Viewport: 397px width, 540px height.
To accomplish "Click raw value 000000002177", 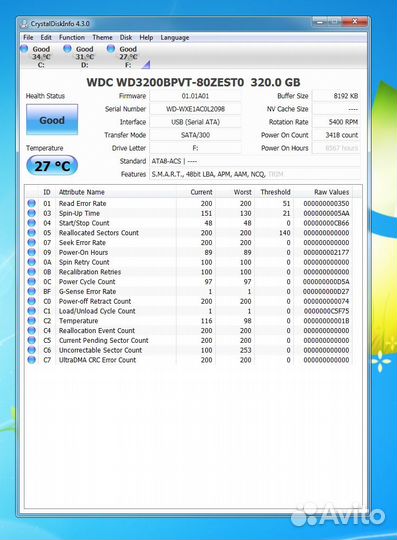I will tap(326, 252).
